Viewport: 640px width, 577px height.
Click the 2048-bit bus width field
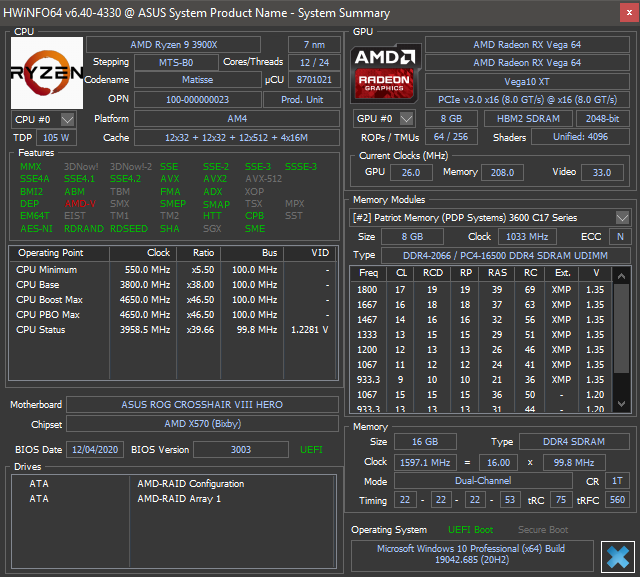(602, 119)
